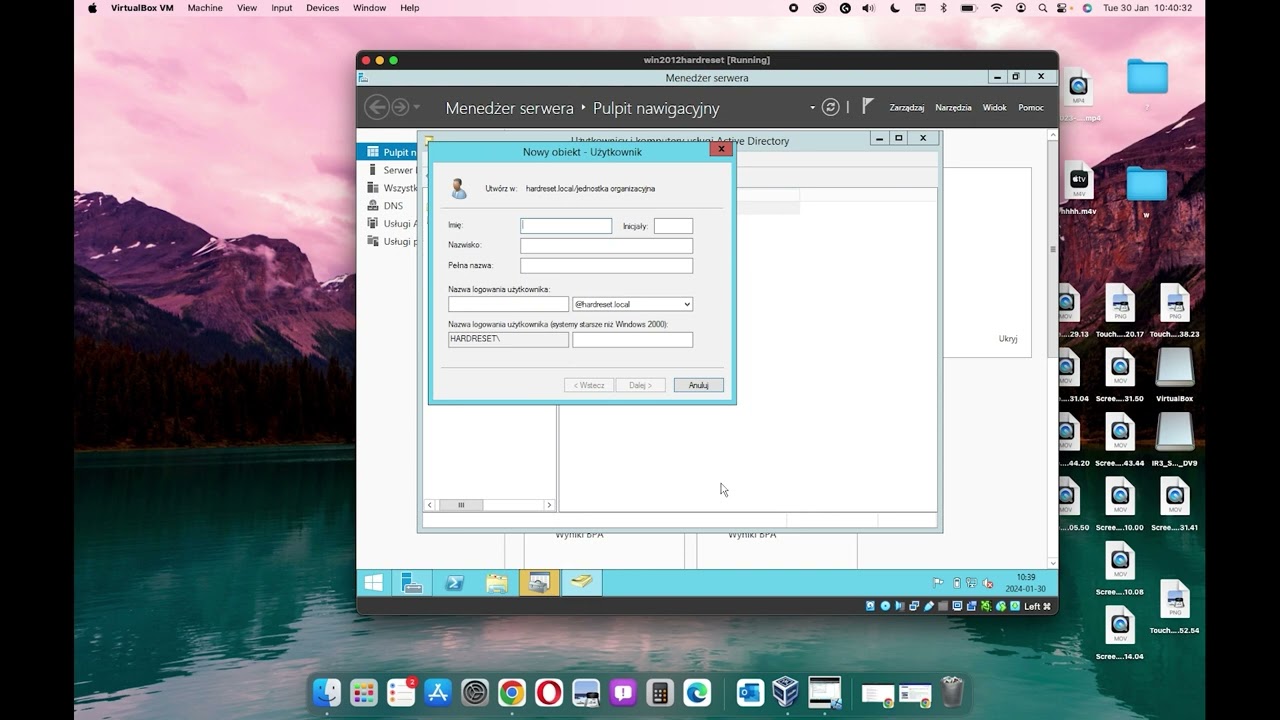Click the network icon in Windows tray
The image size is (1280, 720).
coord(971,583)
